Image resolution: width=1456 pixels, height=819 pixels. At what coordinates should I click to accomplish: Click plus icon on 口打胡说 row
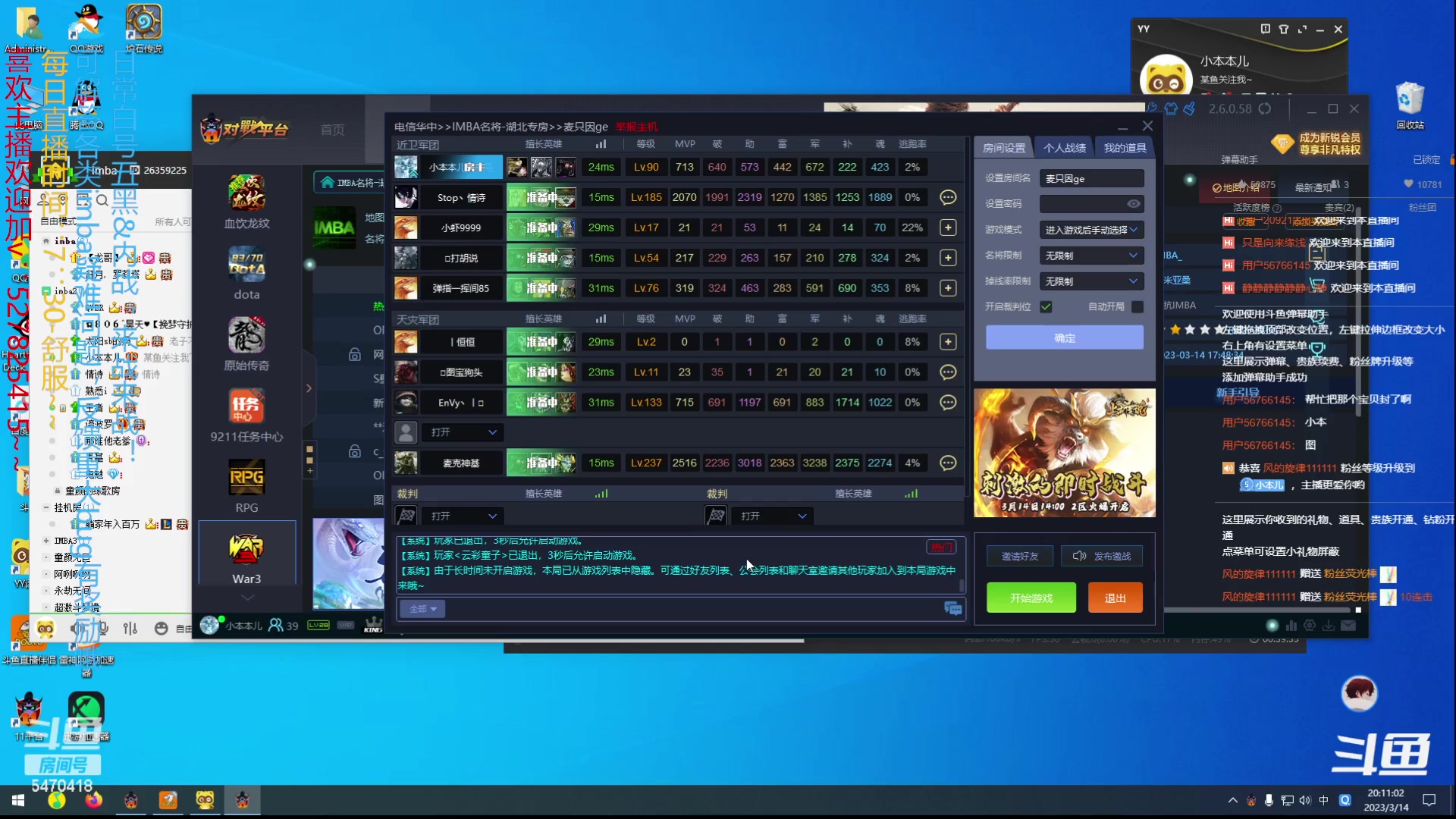tap(948, 258)
